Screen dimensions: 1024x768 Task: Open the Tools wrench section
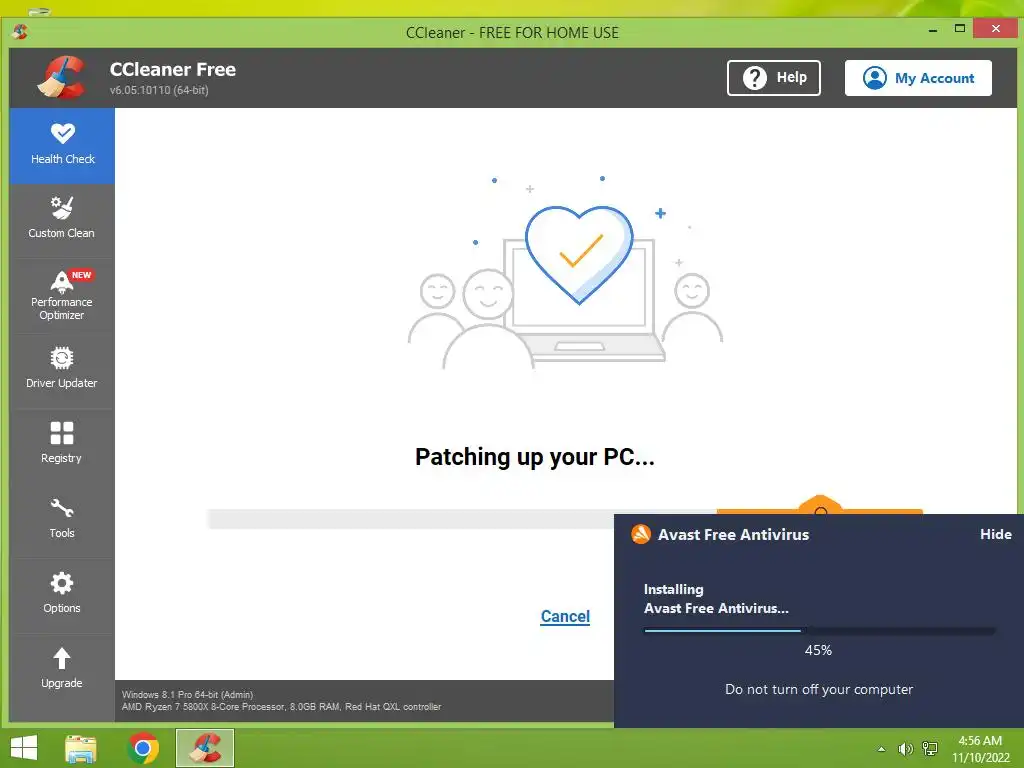62,519
